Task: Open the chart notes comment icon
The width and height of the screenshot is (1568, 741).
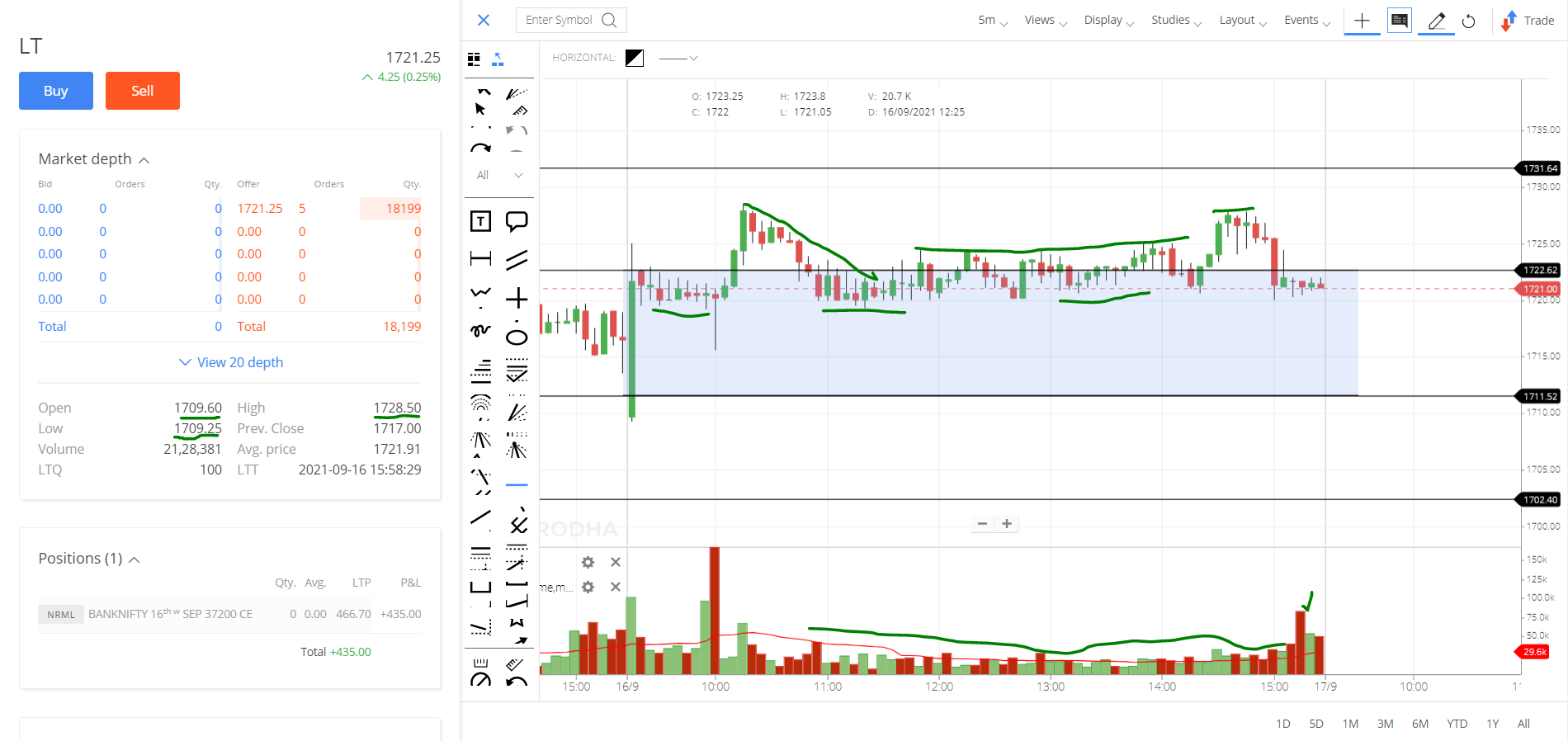Action: click(x=1400, y=20)
